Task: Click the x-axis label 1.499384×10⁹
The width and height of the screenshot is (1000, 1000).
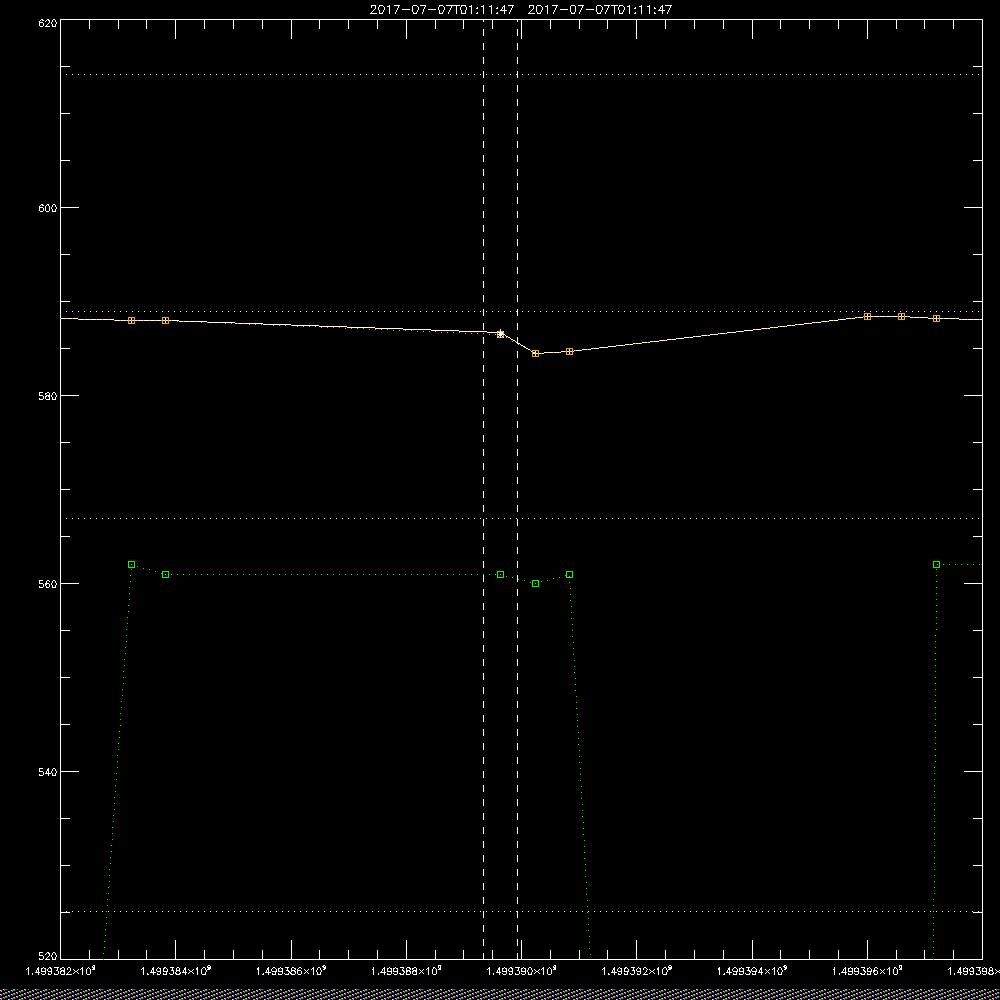Action: 176,971
